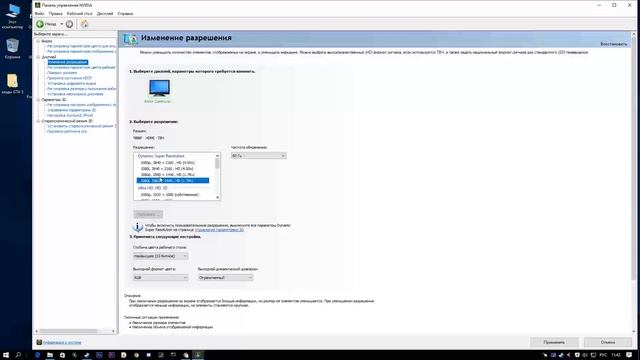
Task: Click the РУС language indicator
Action: click(x=604, y=355)
